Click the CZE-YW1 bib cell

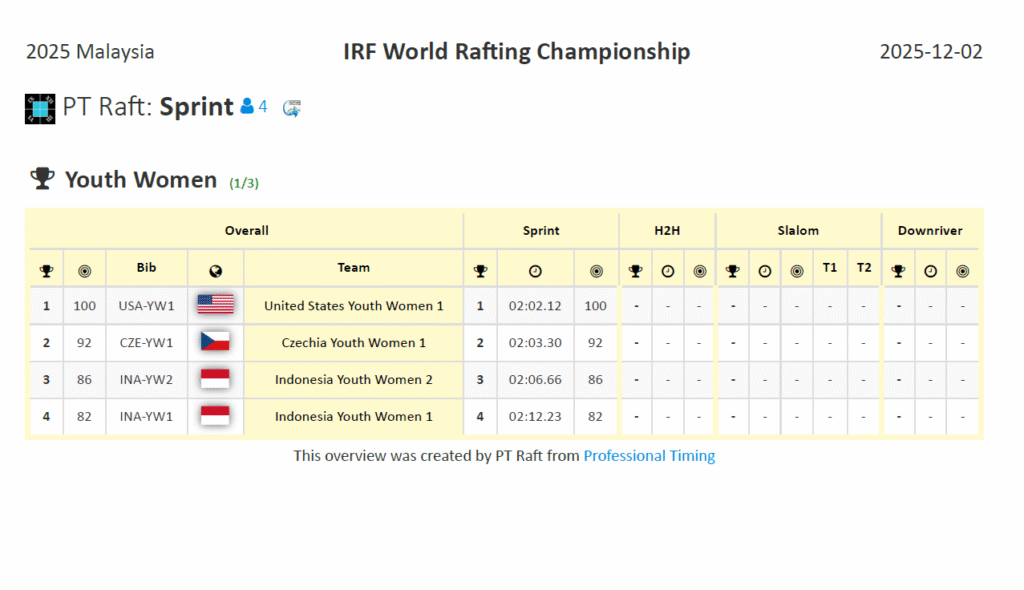pyautogui.click(x=146, y=343)
